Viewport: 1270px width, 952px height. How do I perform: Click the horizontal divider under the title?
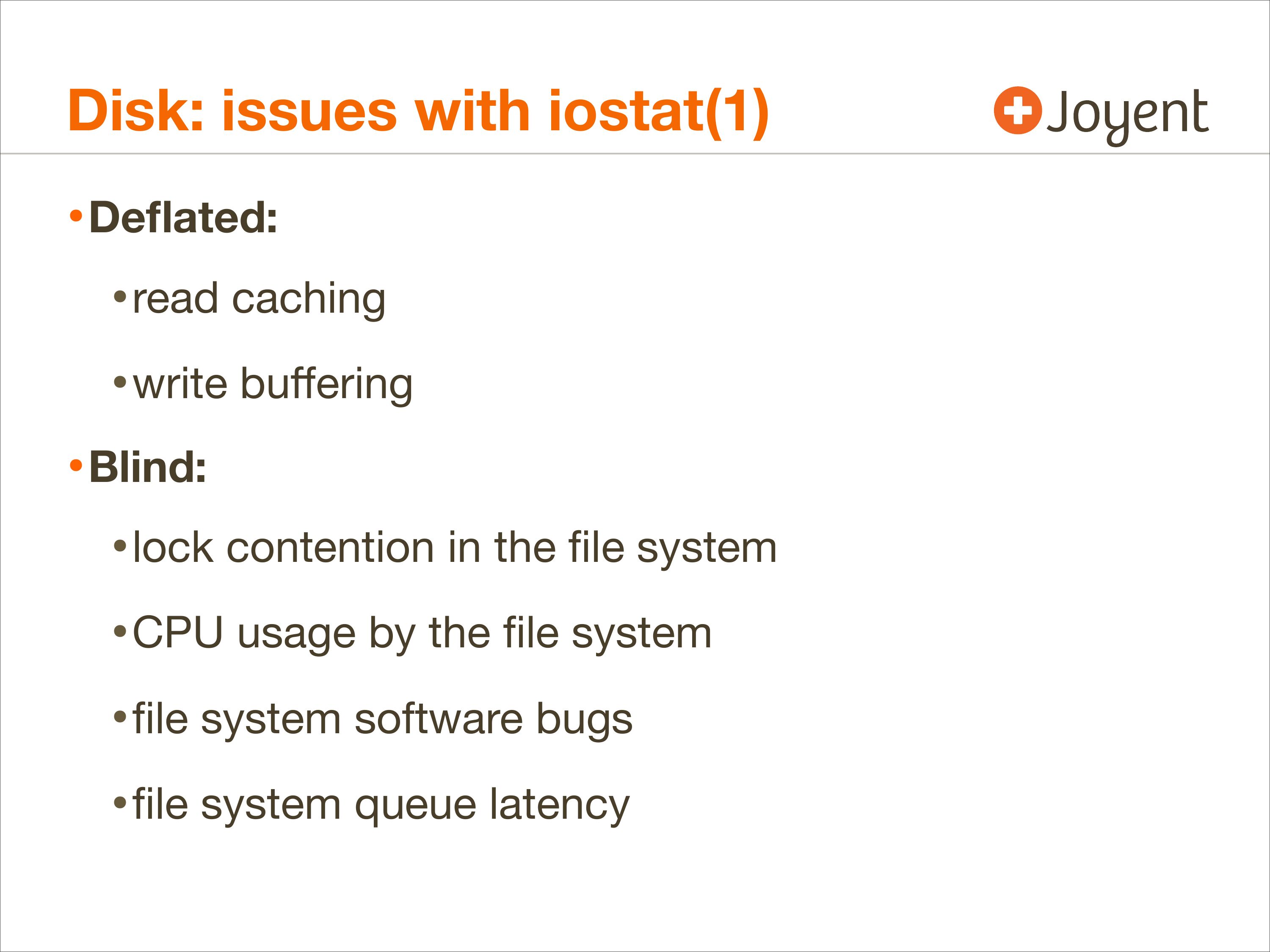(x=635, y=154)
